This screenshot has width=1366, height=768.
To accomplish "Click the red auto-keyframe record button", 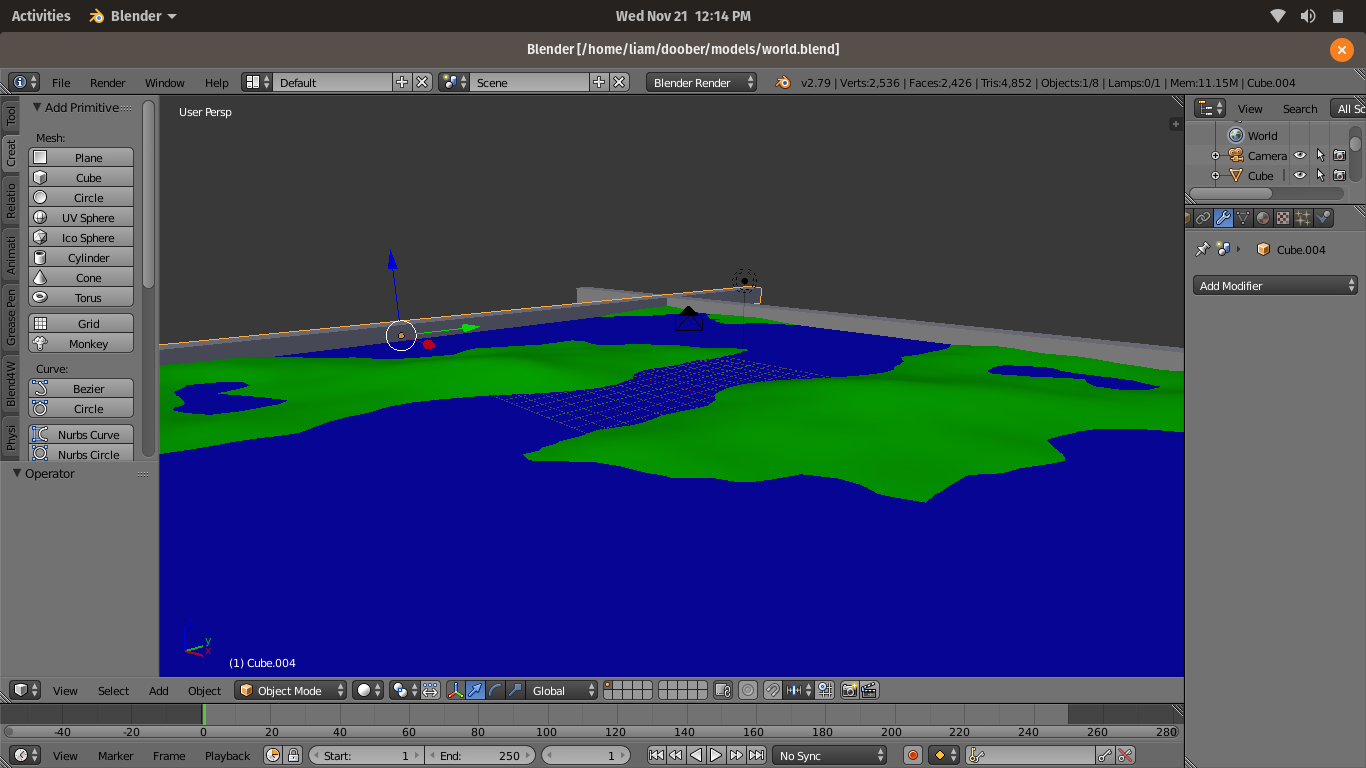I will 912,756.
